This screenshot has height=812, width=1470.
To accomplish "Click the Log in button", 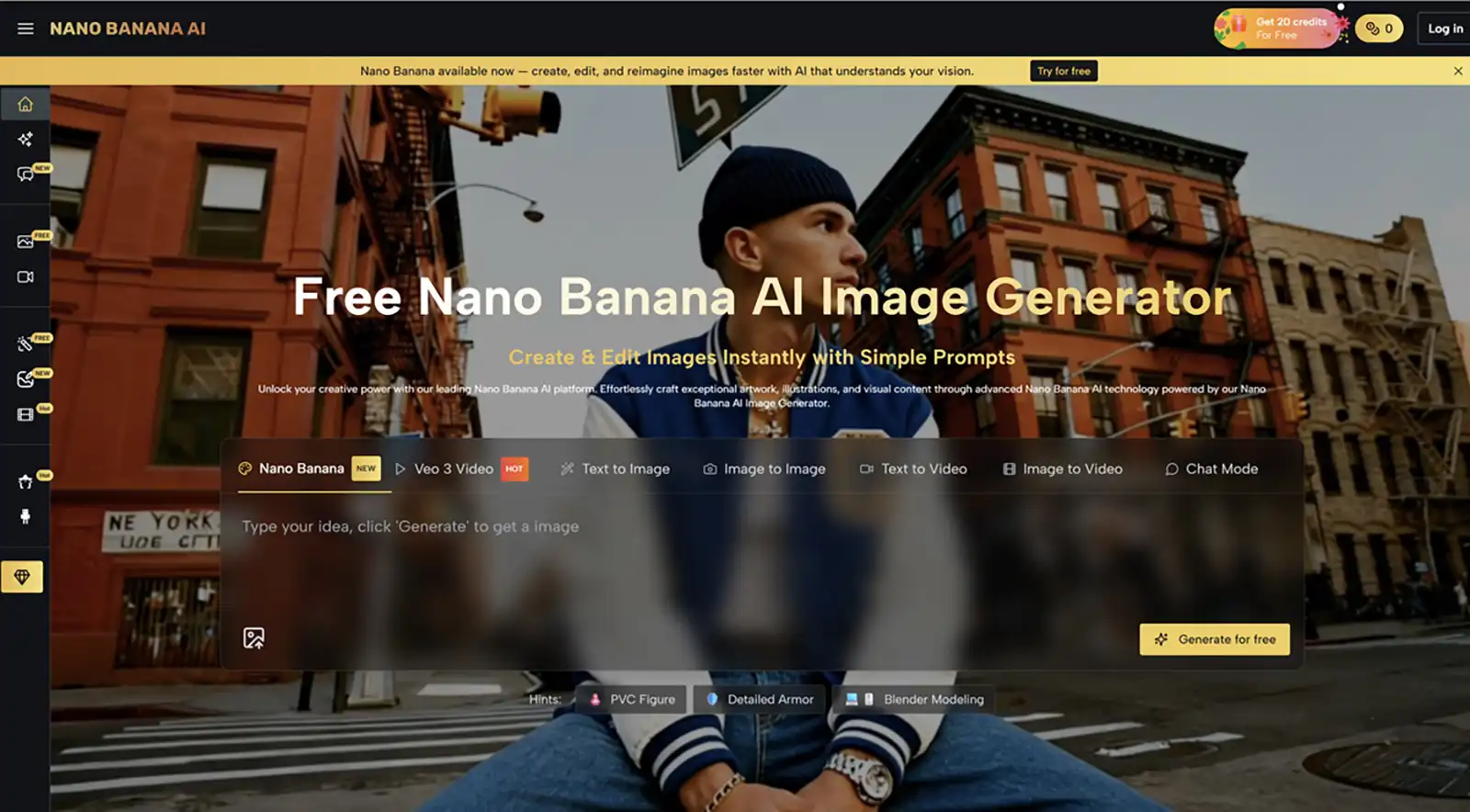I will (1444, 28).
